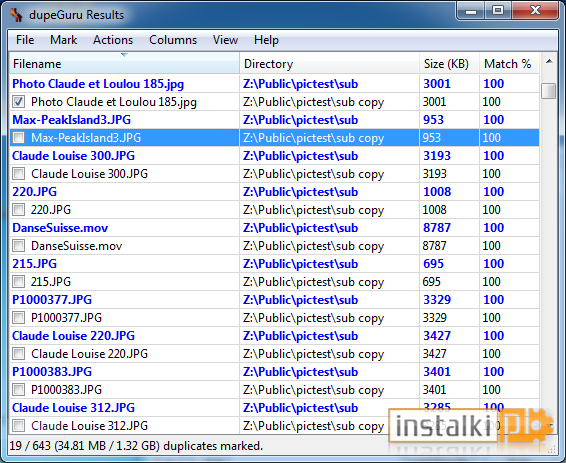566x463 pixels.
Task: Sort by the Match % column header
Action: coord(509,64)
